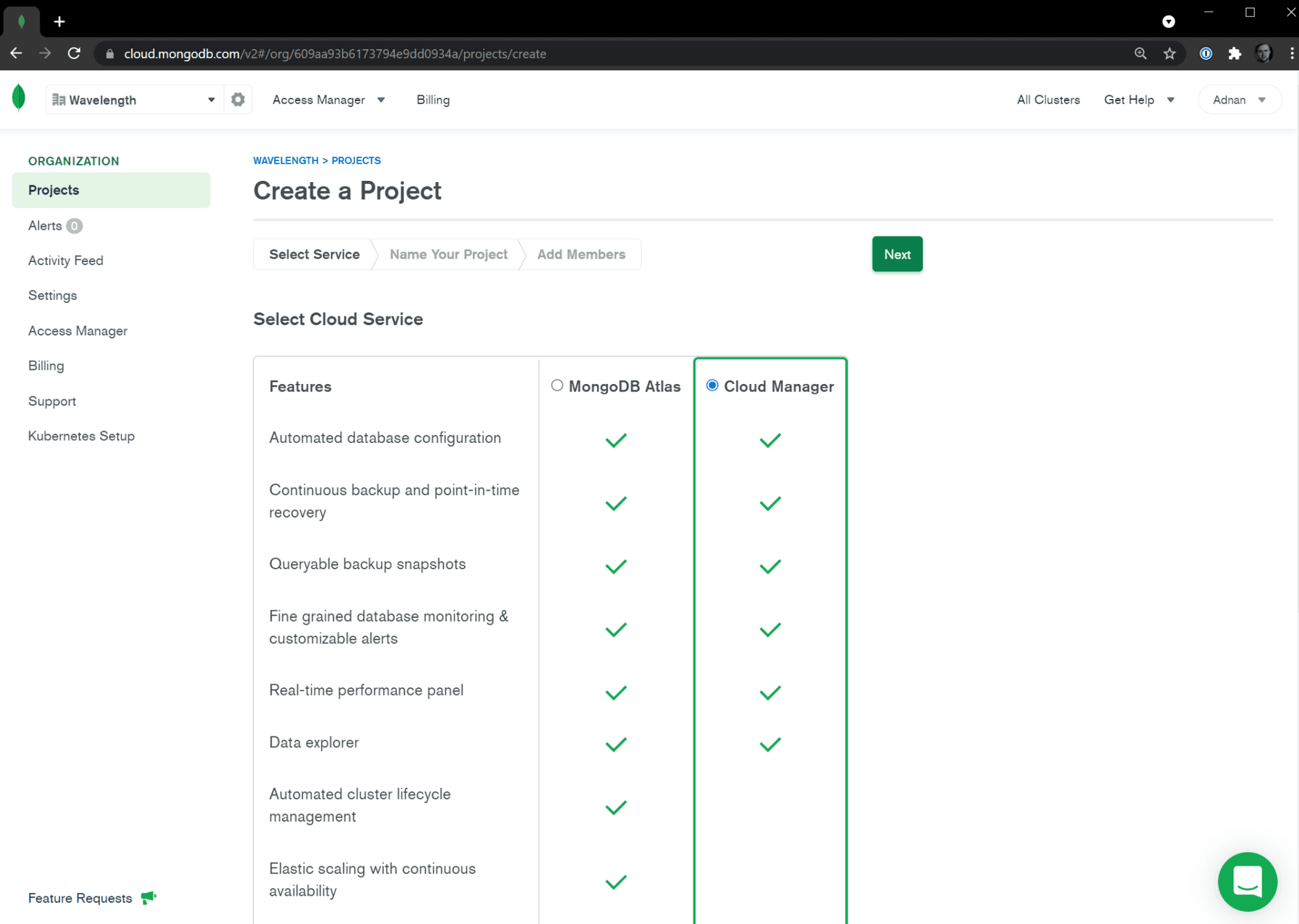Expand the Wavelength organization dropdown
This screenshot has width=1299, height=924.
pos(134,100)
